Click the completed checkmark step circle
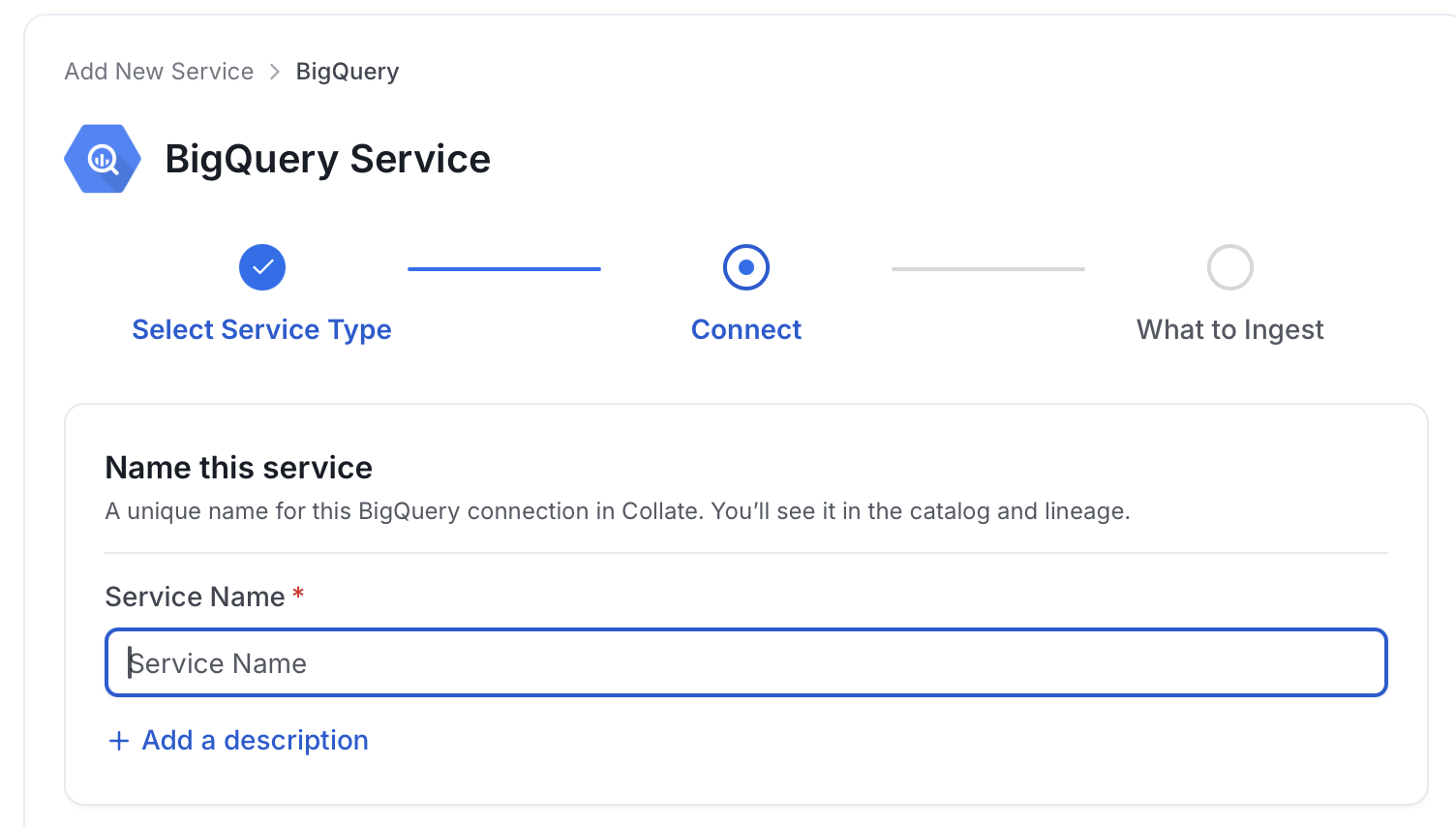 (262, 267)
